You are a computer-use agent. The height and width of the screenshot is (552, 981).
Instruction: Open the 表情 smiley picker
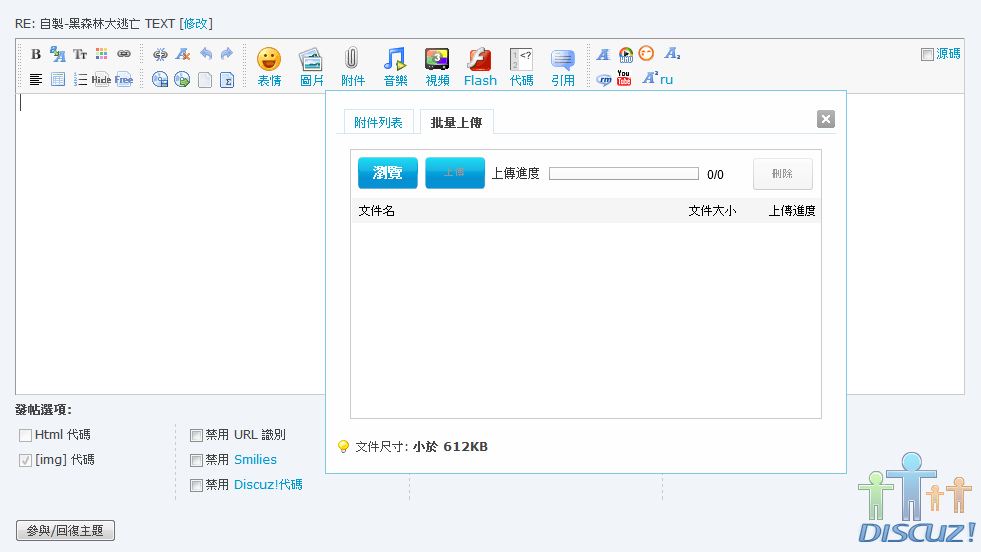click(269, 66)
